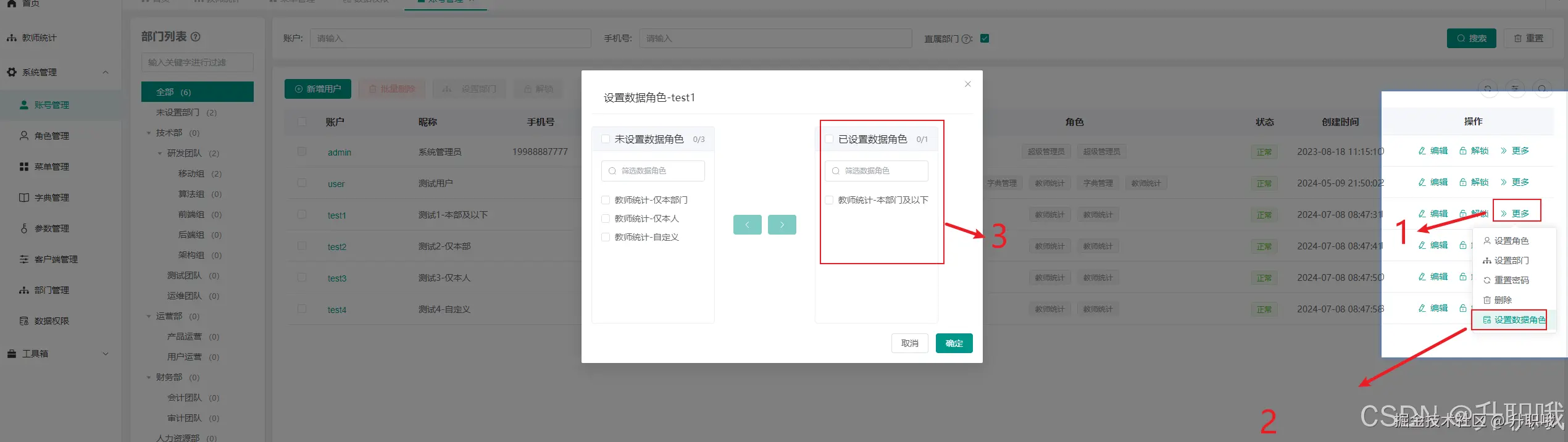Choose 删除 from the 更多 menu
Viewport: 1568px width, 442px height.
[x=1497, y=300]
